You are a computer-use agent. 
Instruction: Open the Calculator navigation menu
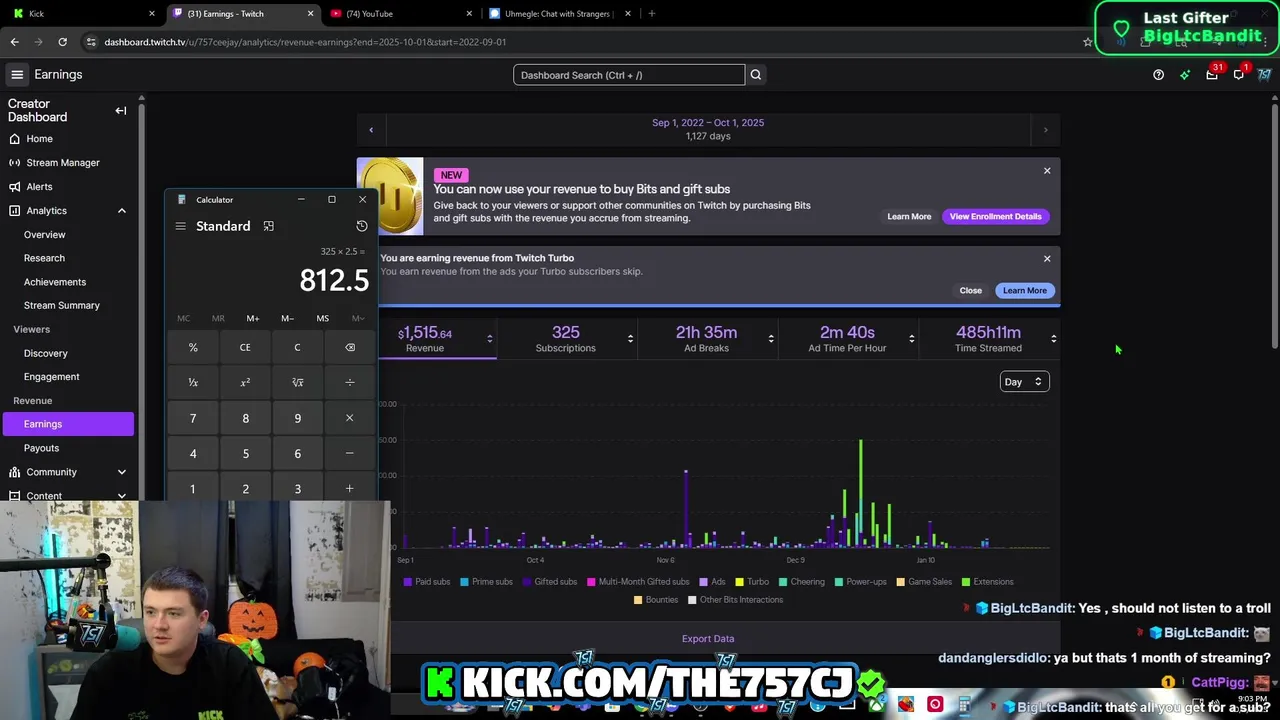(181, 226)
